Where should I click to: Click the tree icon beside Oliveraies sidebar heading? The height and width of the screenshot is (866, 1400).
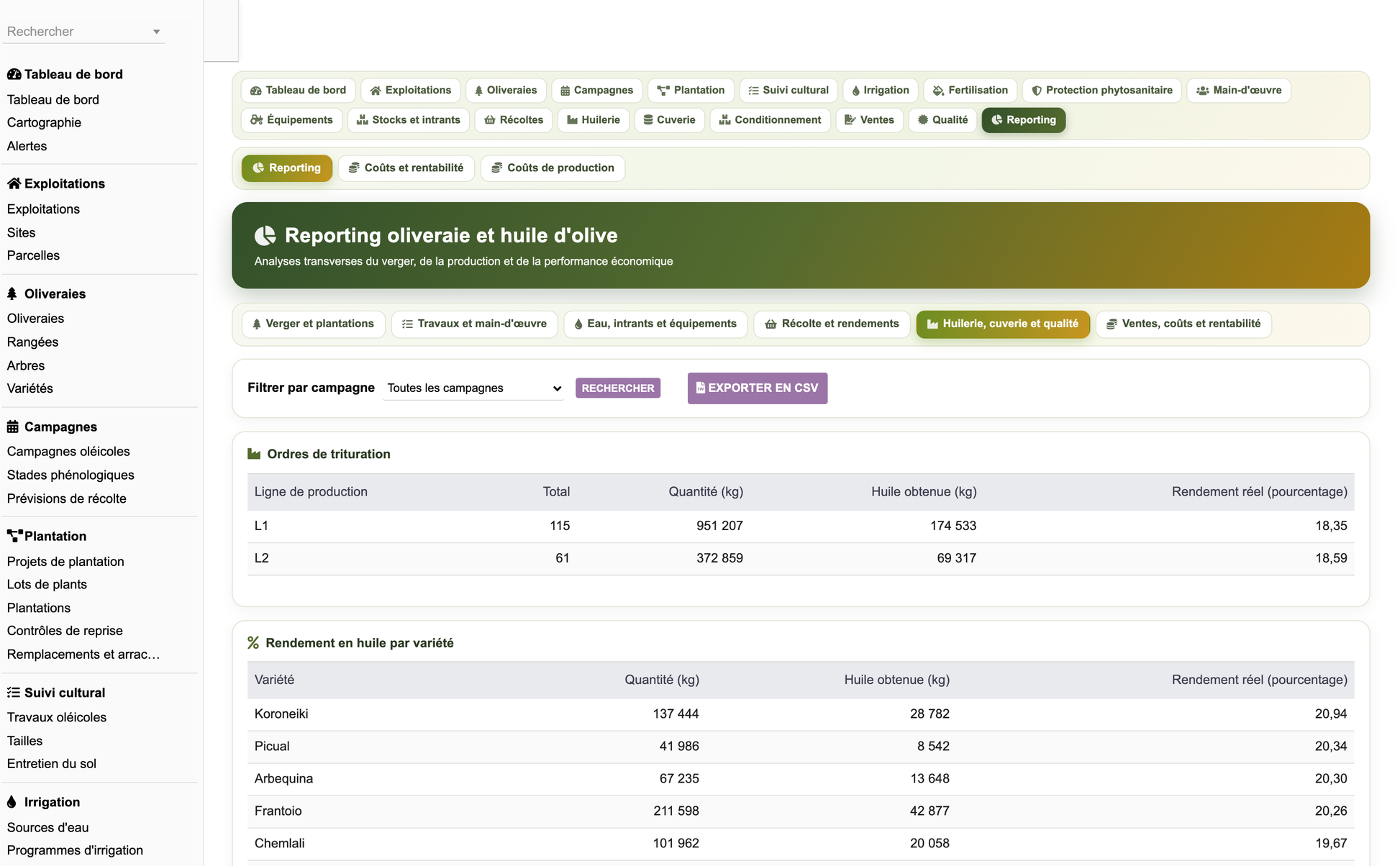[x=12, y=293]
